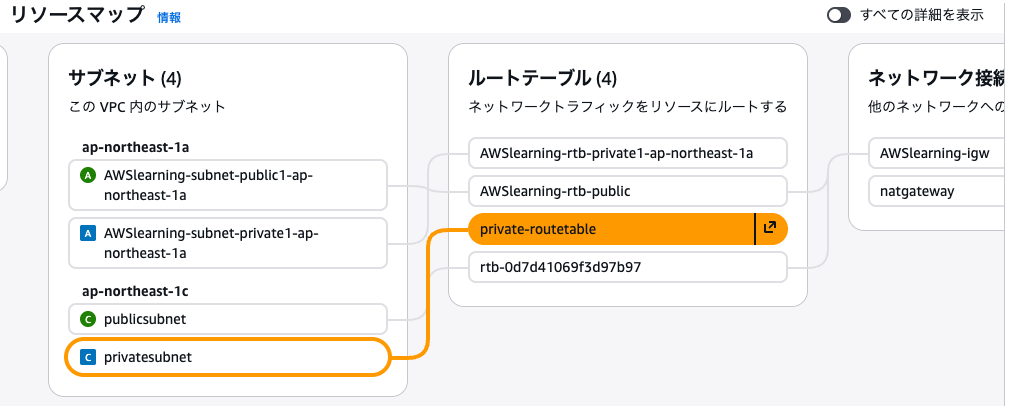Click blue C badge beside privatesubnet

[87, 357]
